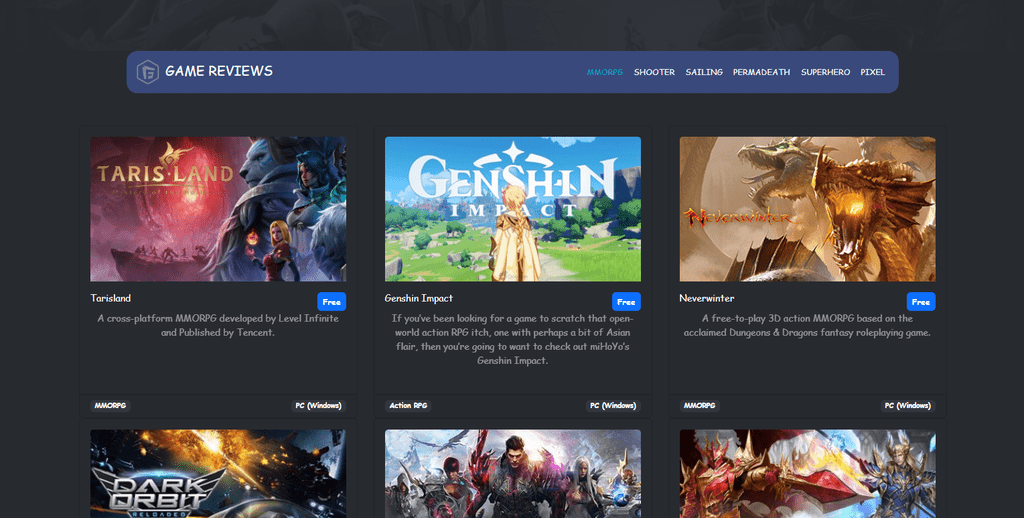
Task: Switch to the SHOOTER category
Action: [x=654, y=72]
